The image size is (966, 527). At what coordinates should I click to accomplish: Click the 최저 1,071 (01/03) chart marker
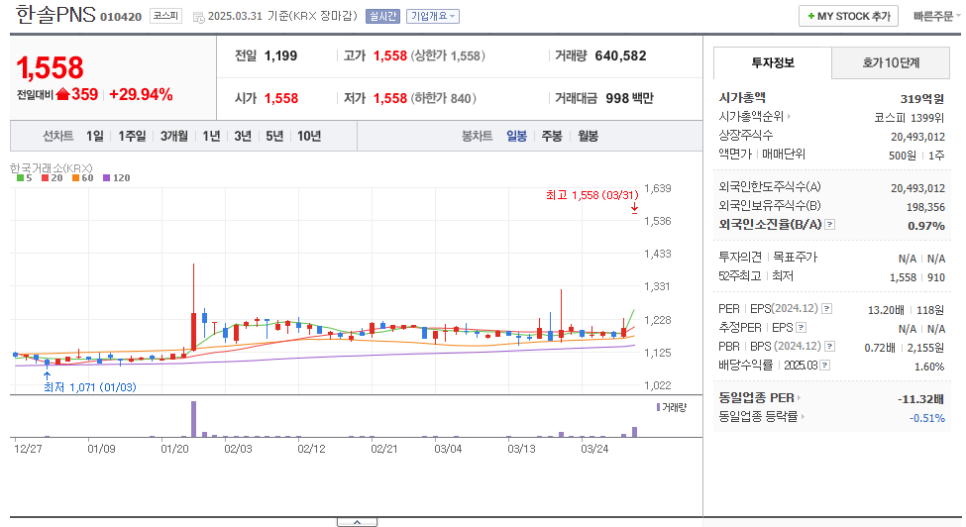click(90, 387)
